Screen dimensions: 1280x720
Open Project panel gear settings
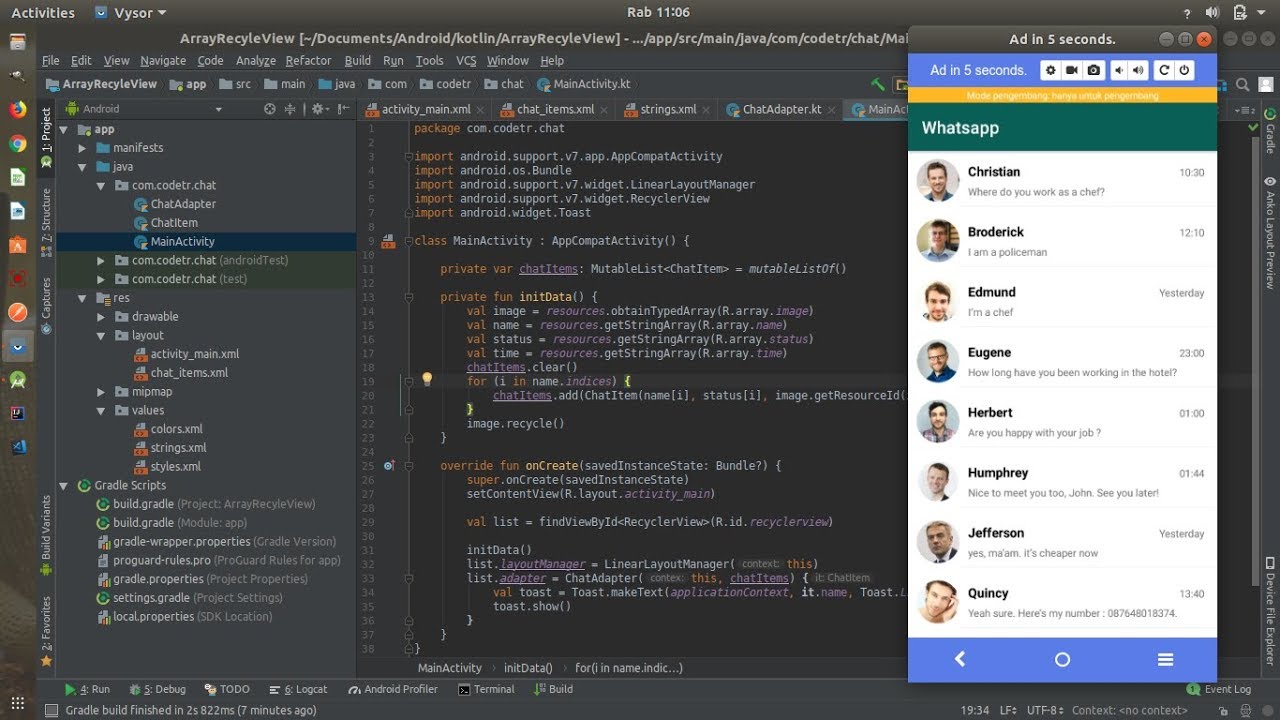click(319, 109)
